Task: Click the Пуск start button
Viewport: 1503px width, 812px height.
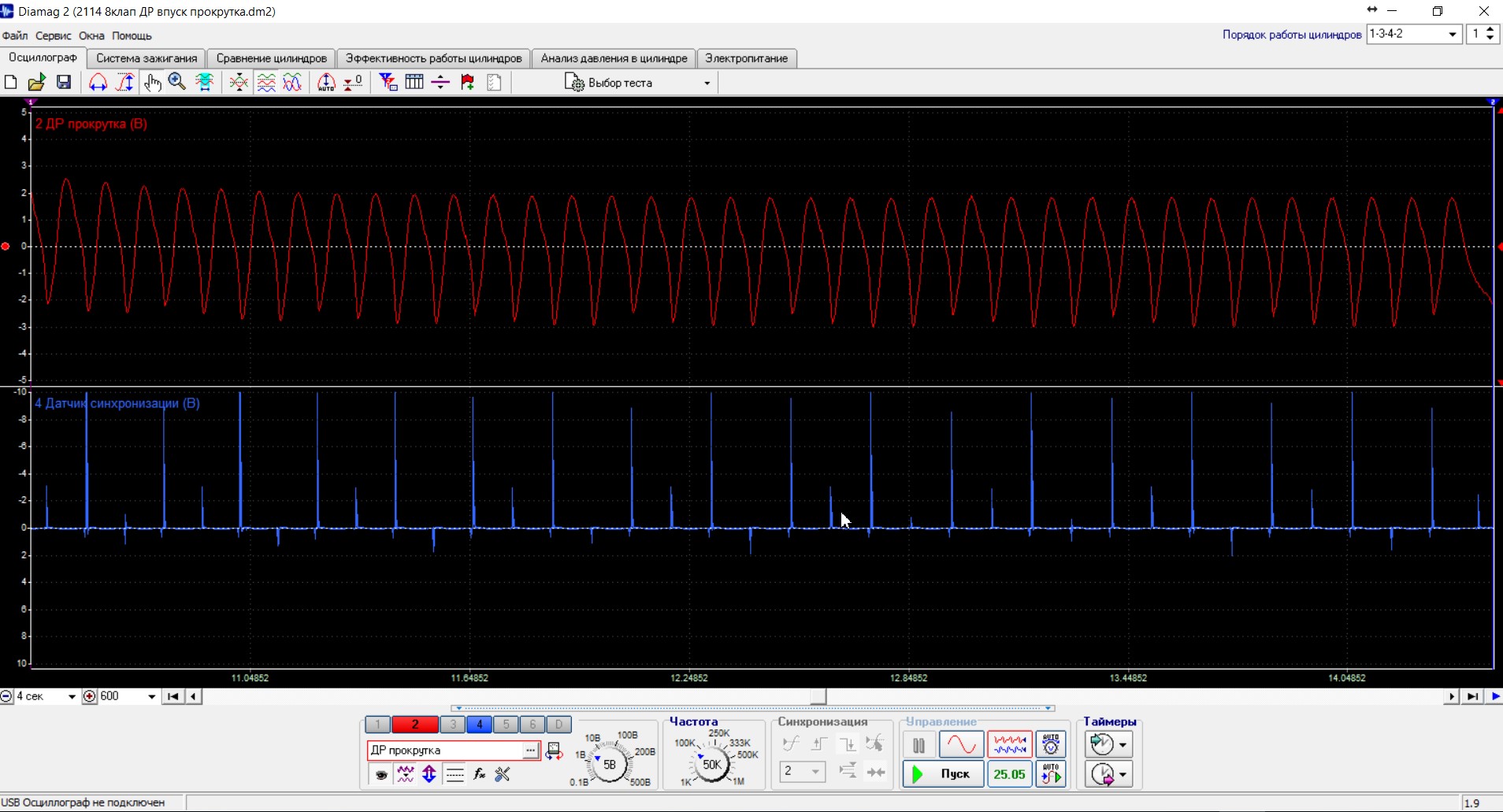Action: coord(943,774)
